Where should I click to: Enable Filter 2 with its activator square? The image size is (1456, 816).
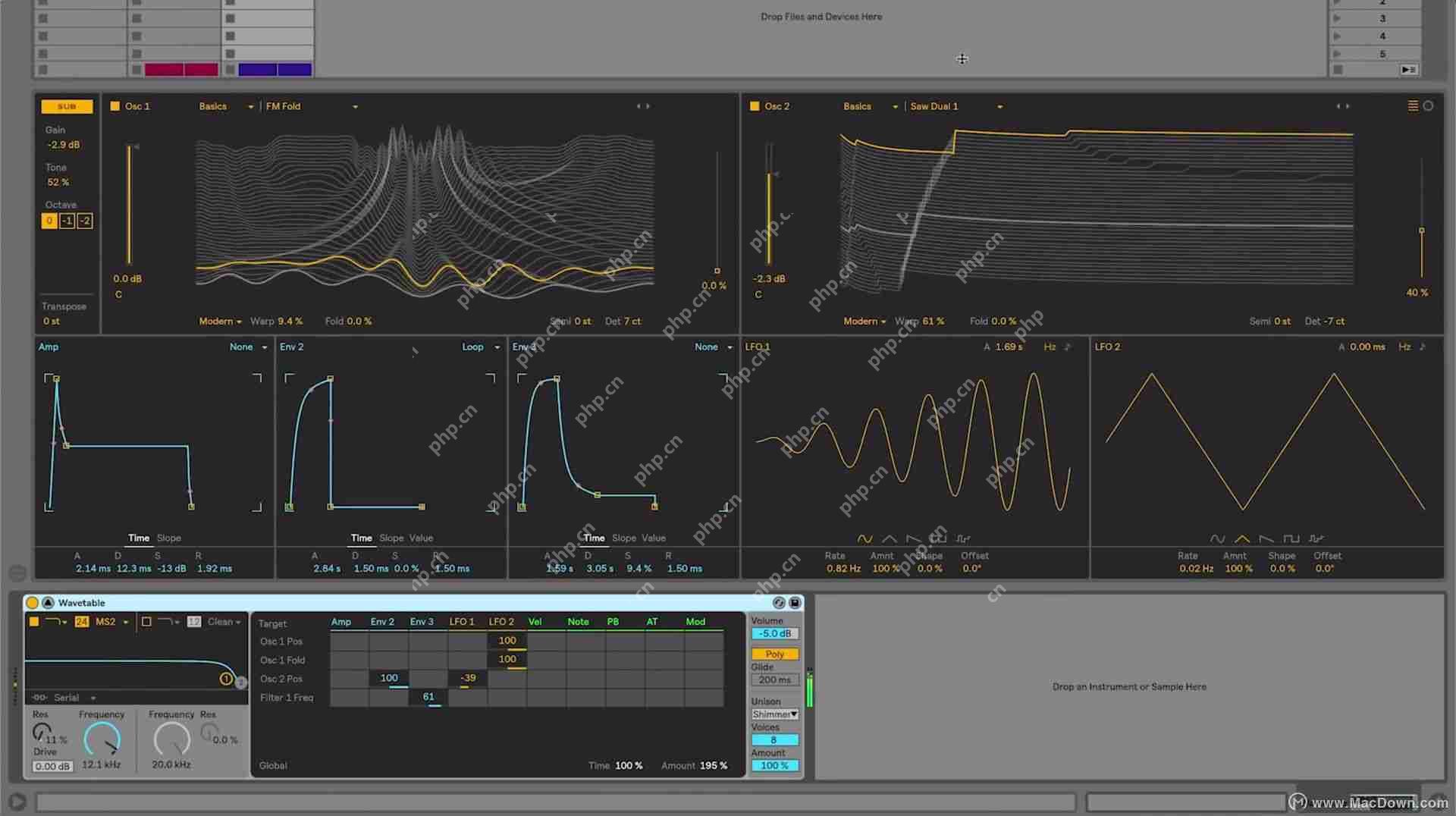[146, 622]
